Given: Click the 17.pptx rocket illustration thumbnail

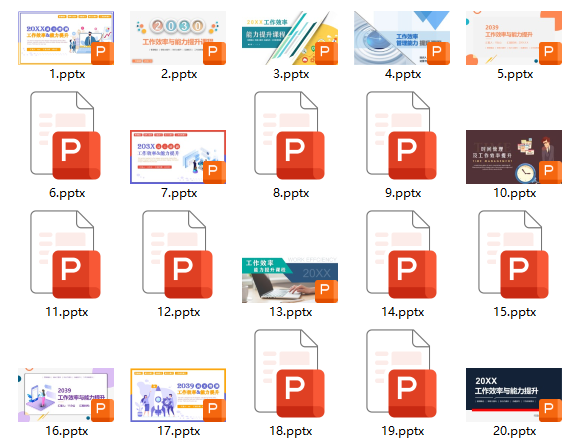Looking at the screenshot, I should 178,395.
